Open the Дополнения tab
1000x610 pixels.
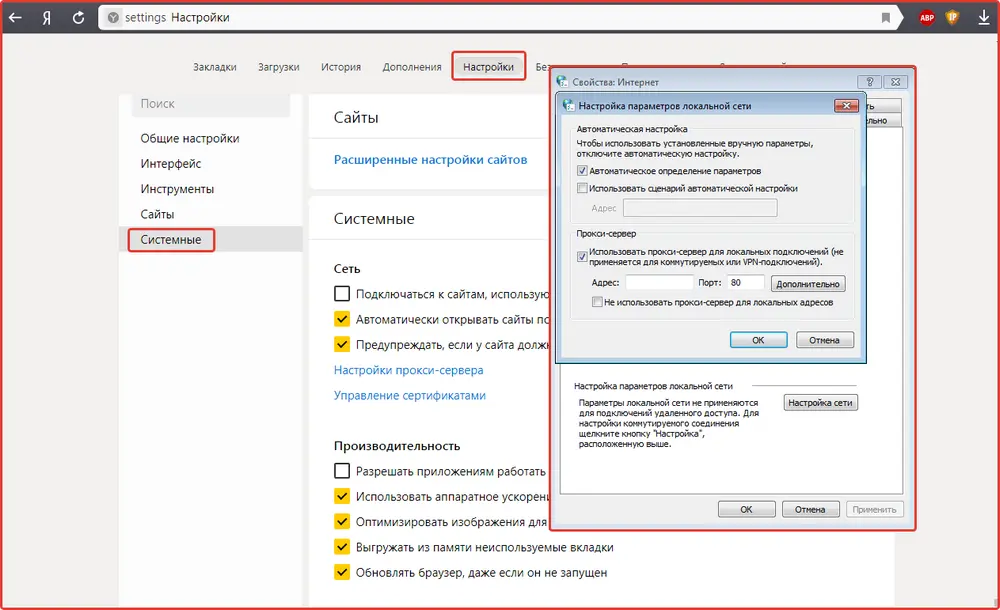[x=411, y=67]
